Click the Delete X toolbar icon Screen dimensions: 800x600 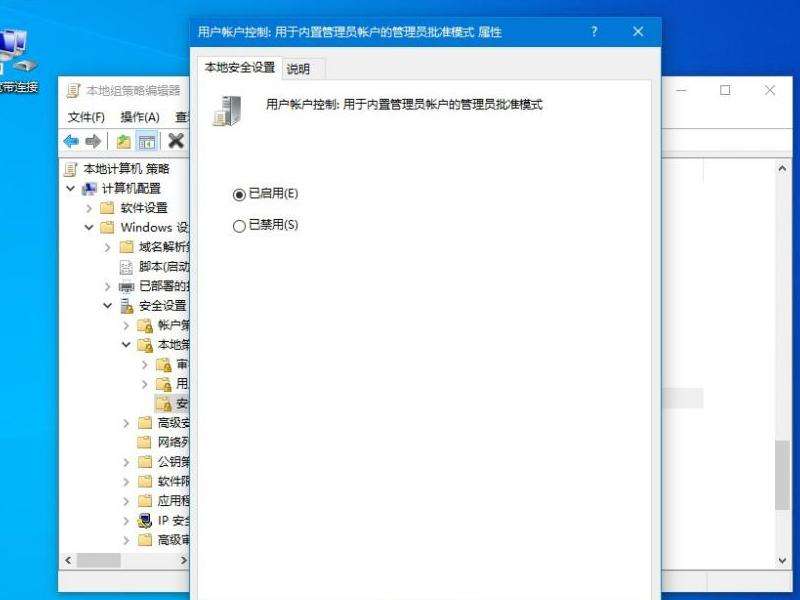coord(176,140)
